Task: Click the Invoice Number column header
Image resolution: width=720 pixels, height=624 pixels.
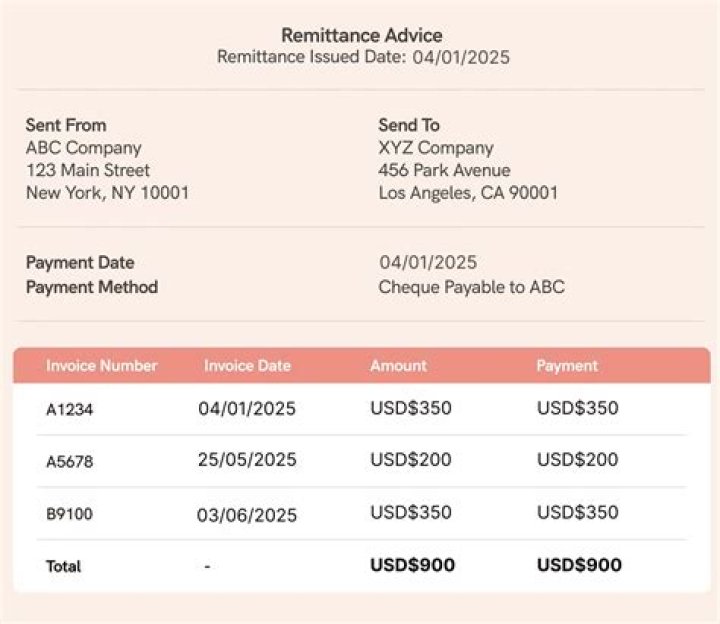Action: click(x=101, y=366)
